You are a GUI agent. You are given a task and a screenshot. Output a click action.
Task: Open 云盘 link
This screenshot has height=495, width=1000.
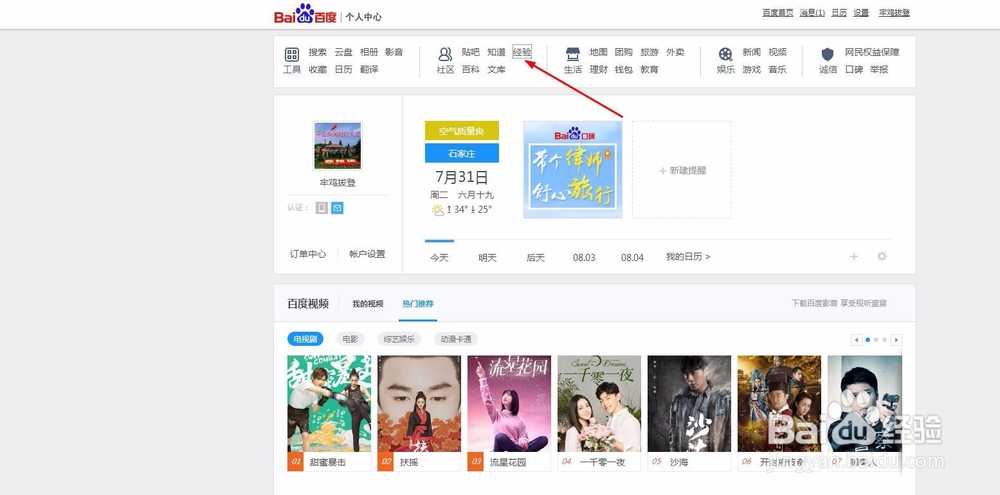[x=343, y=52]
